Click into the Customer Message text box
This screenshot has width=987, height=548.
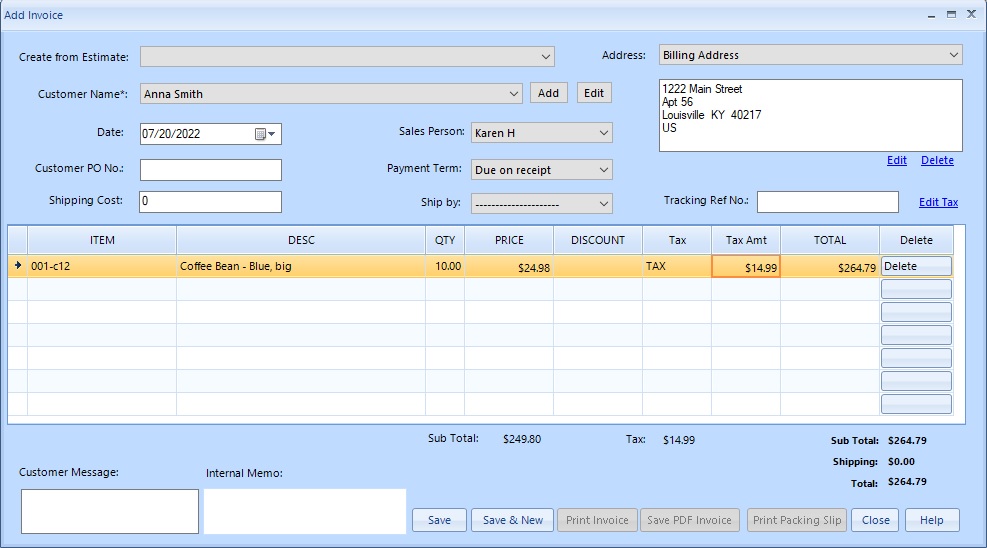click(110, 511)
